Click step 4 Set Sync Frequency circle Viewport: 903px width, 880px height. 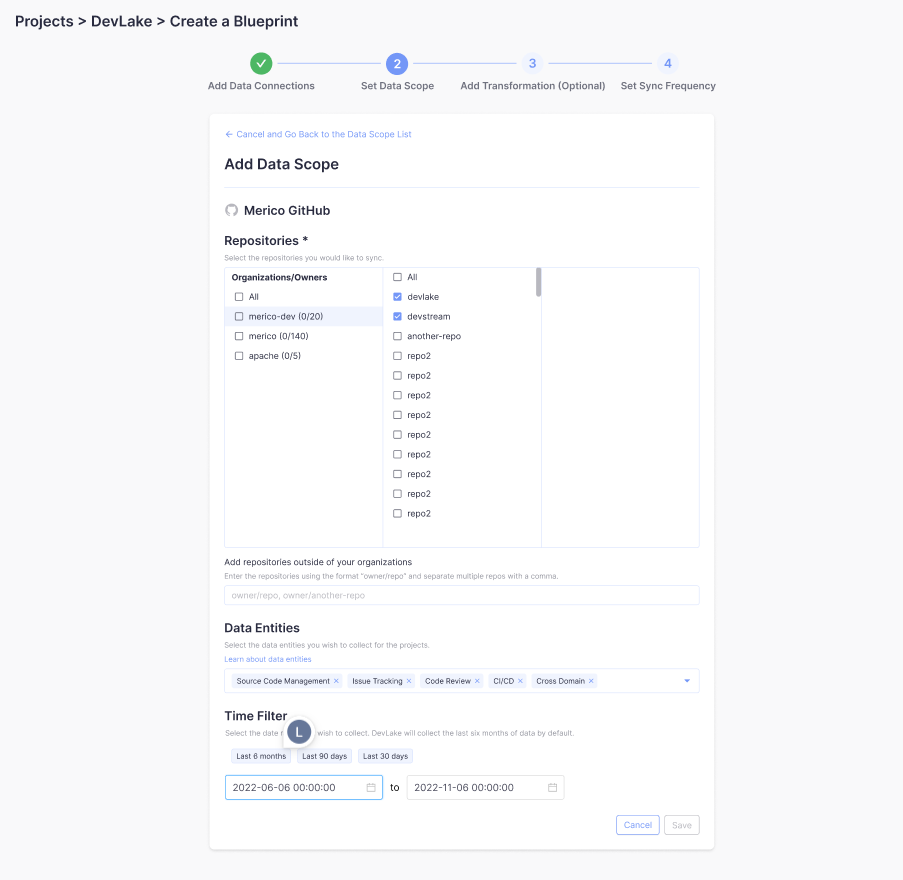(x=667, y=63)
